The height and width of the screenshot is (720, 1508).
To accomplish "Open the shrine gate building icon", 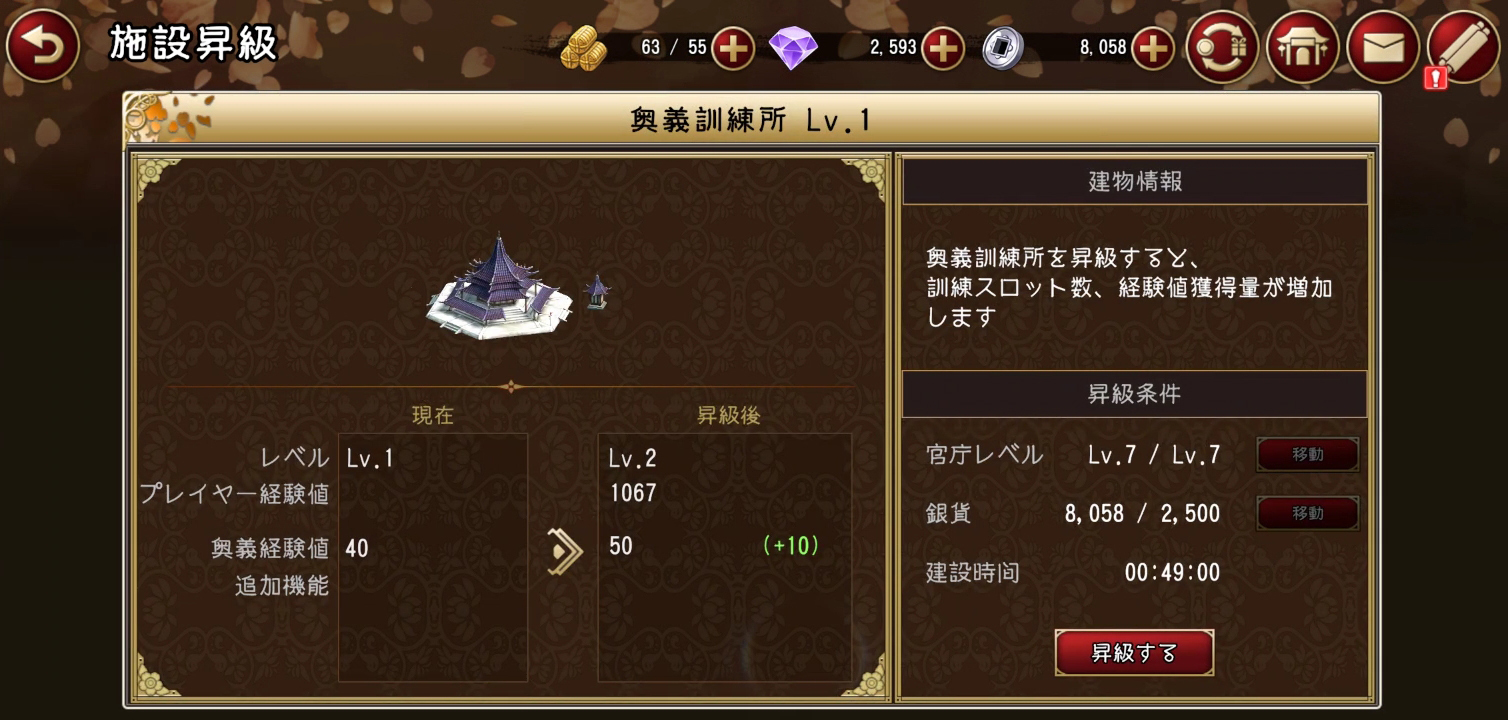I will pos(1302,47).
